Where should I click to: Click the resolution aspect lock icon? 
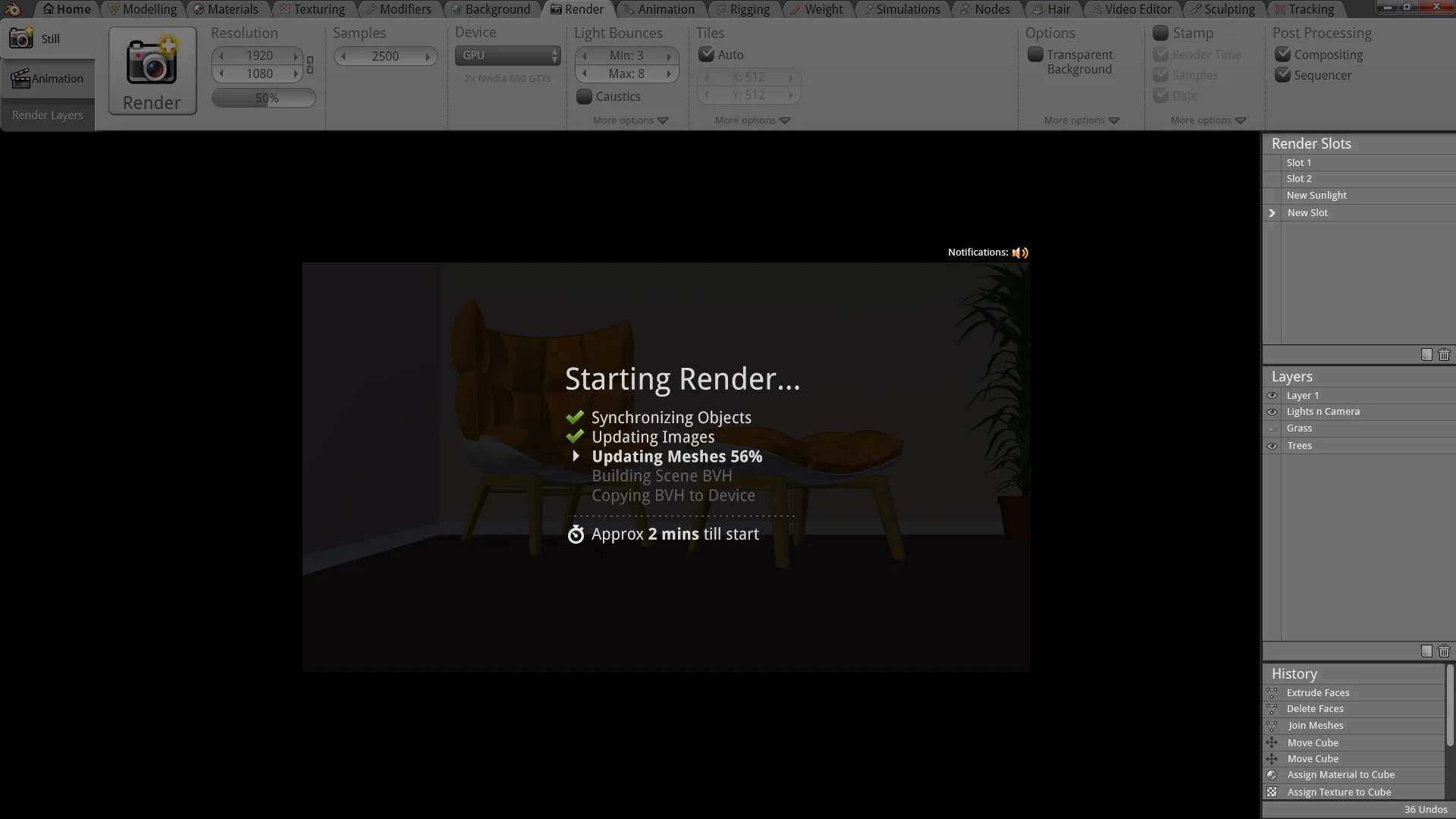pyautogui.click(x=309, y=65)
